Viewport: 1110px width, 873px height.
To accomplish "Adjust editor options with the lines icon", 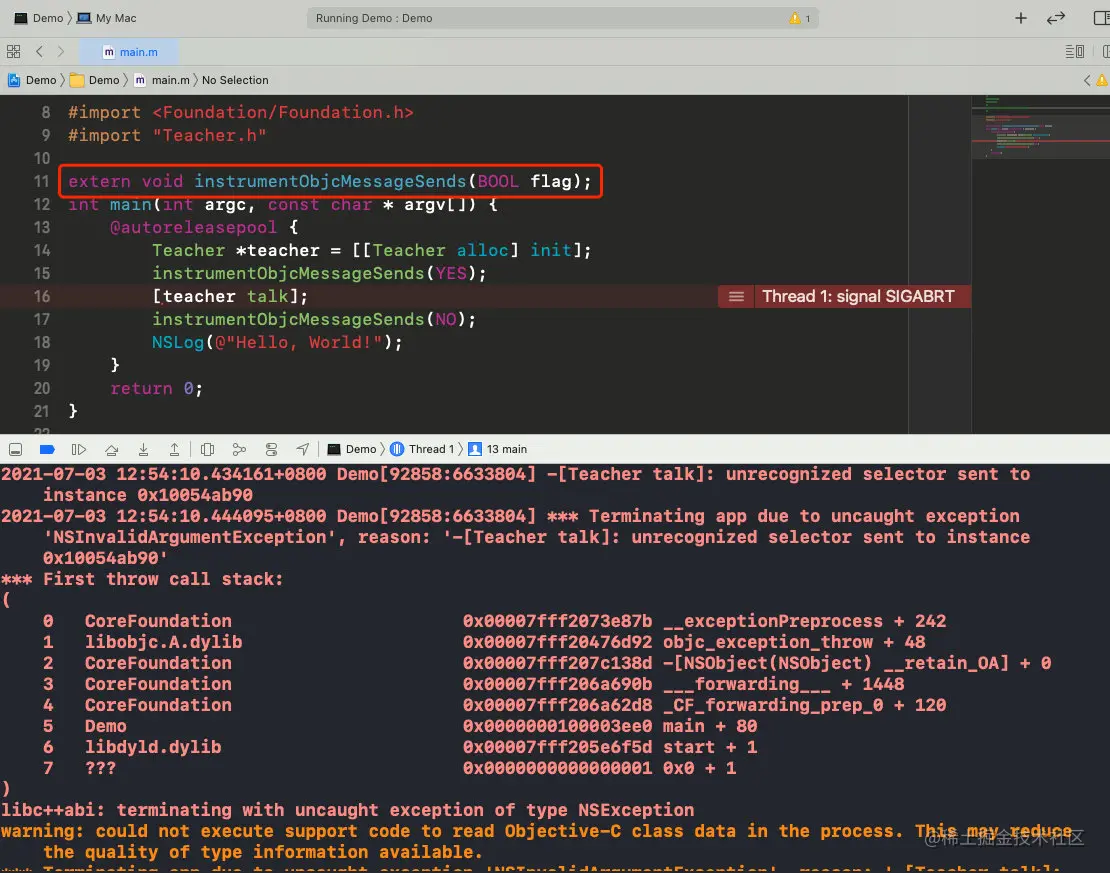I will coord(1075,52).
